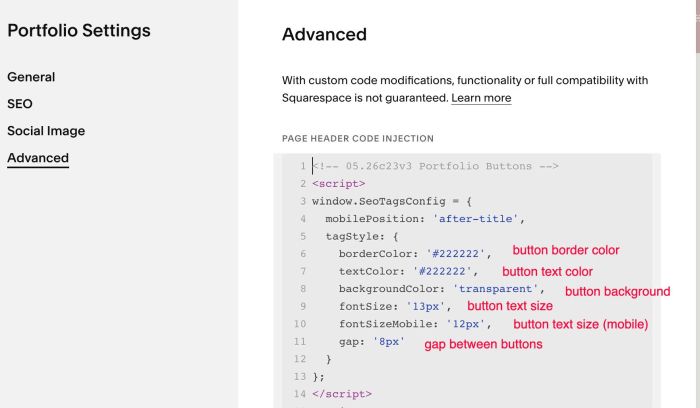This screenshot has width=700, height=408.
Task: Click the closing script tag line
Action: [x=342, y=394]
